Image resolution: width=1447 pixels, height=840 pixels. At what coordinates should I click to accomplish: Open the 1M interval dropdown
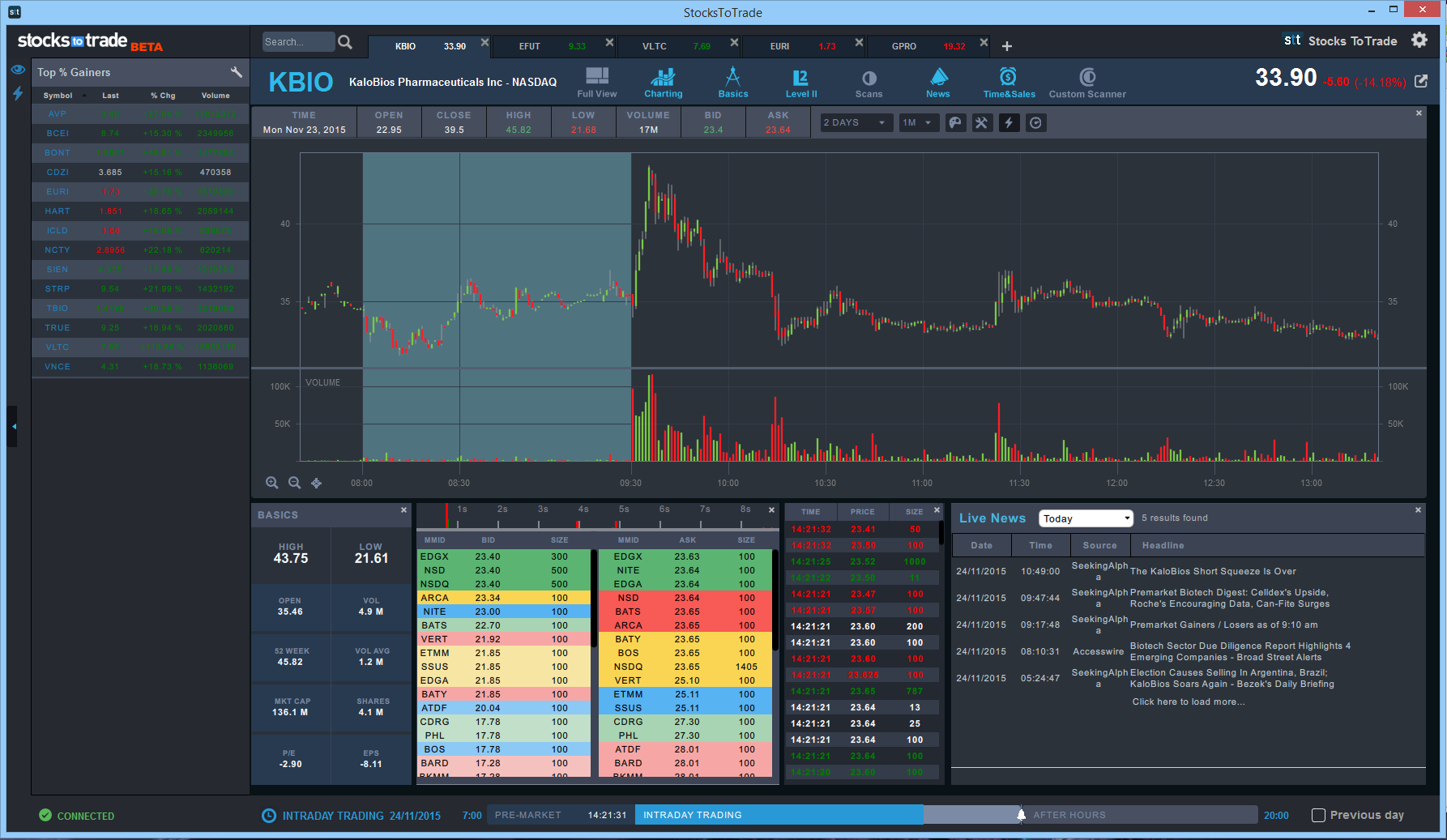pyautogui.click(x=919, y=122)
